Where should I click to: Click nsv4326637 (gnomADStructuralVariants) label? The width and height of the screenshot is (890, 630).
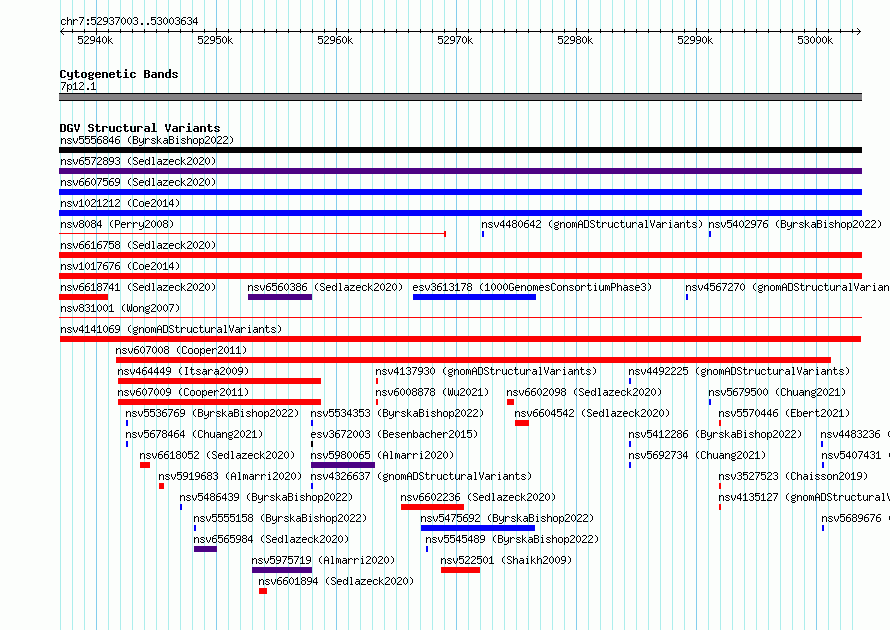[421, 476]
